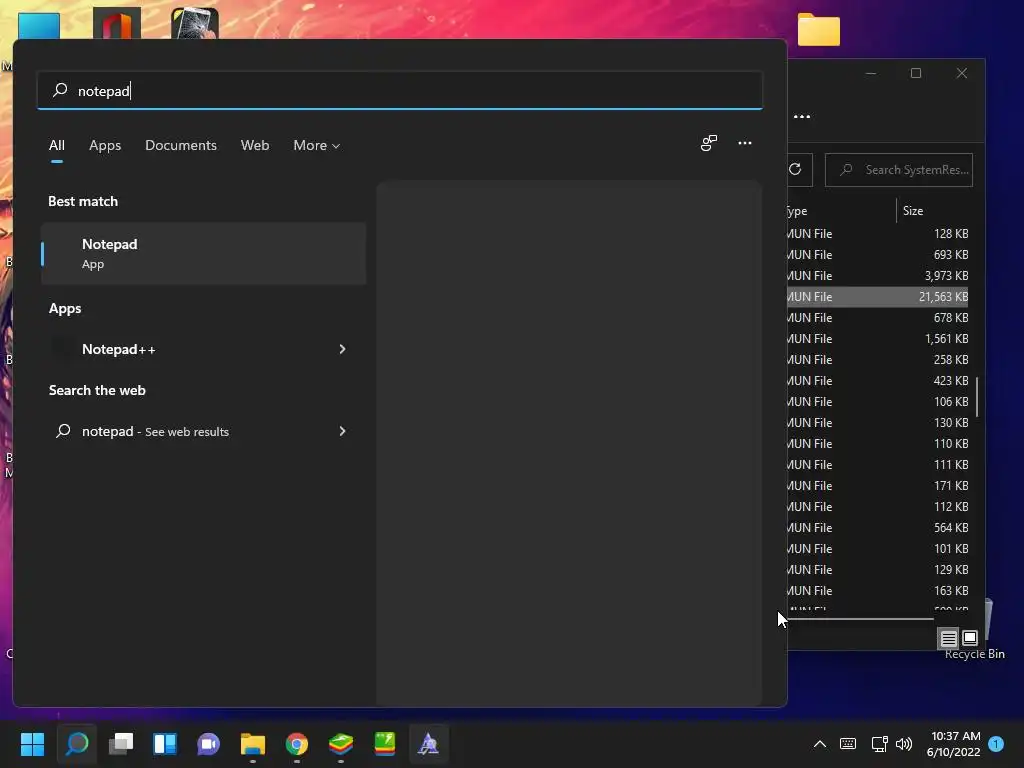Switch Explorer to details view icon
Image resolution: width=1024 pixels, height=768 pixels.
(x=948, y=637)
